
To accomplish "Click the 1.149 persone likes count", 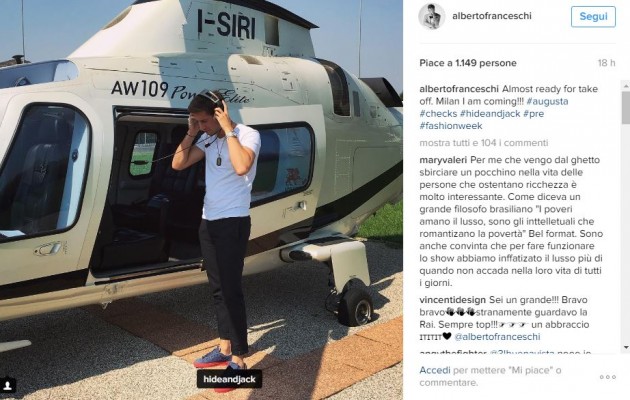I will 486,63.
